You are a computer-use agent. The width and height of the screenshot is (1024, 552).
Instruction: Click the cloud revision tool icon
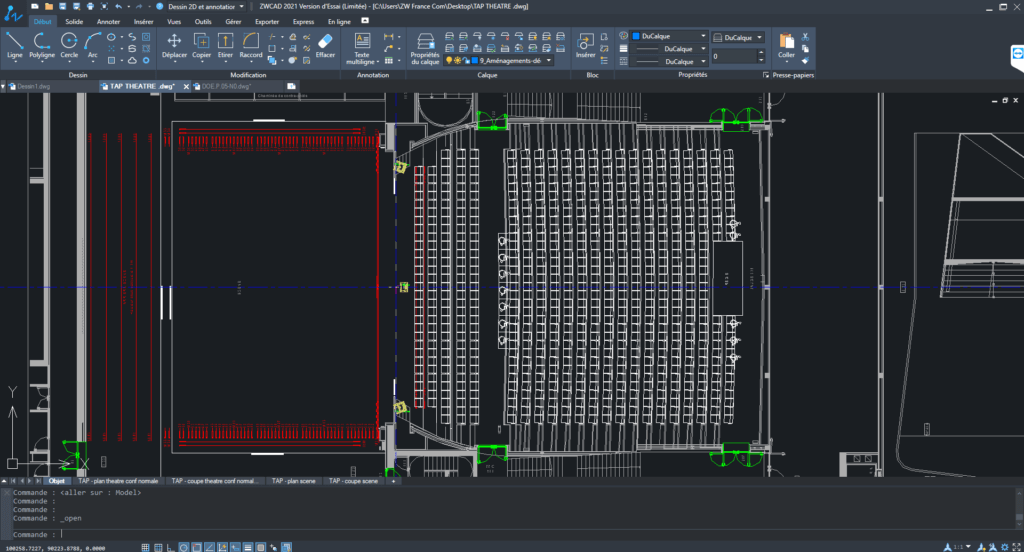[x=133, y=61]
